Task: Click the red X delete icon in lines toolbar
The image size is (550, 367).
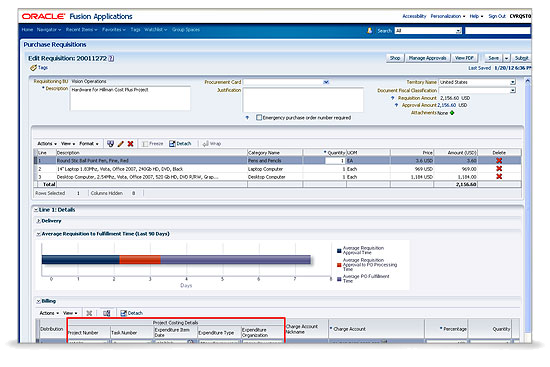Action: pyautogui.click(x=130, y=144)
